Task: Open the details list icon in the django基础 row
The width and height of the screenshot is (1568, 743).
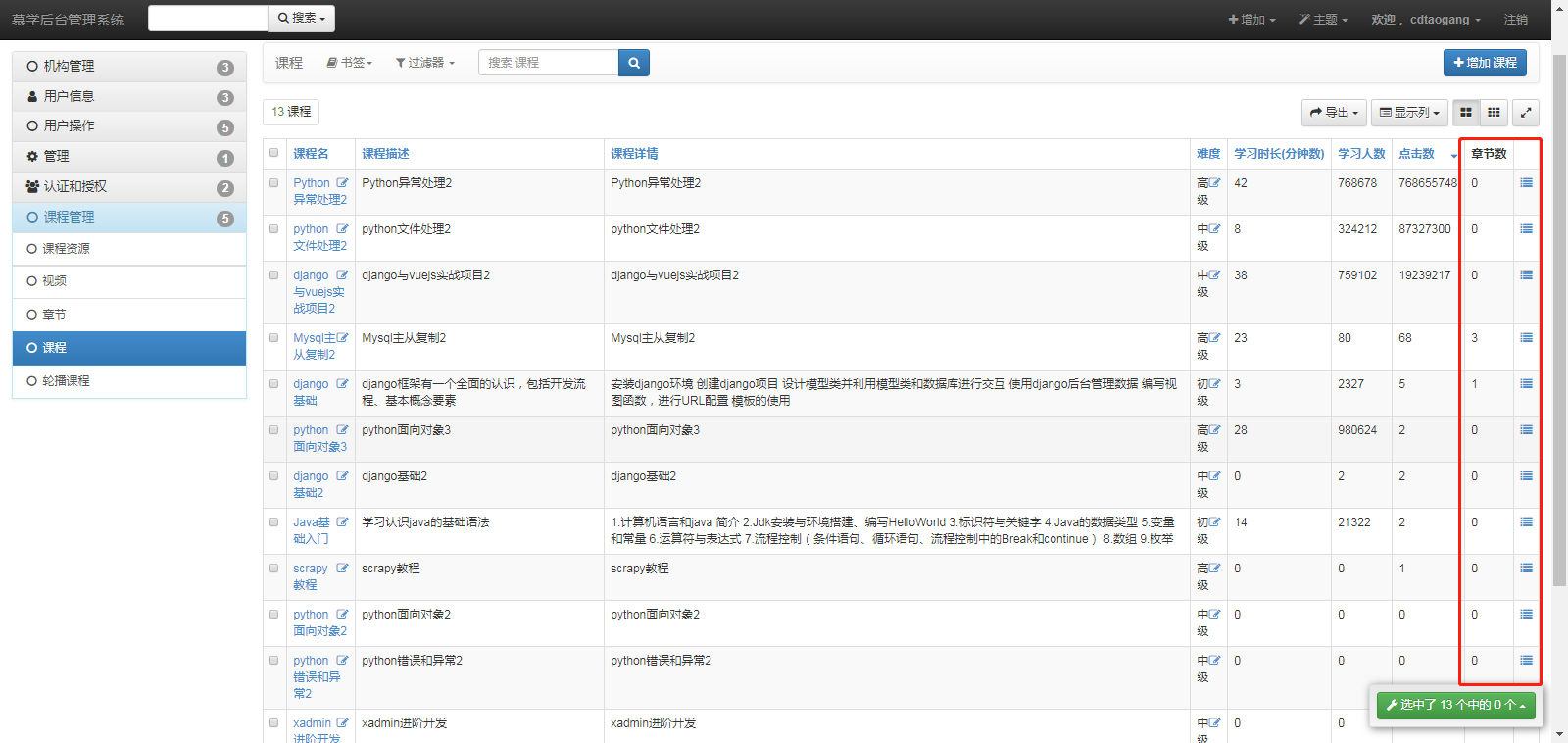Action: 1526,384
